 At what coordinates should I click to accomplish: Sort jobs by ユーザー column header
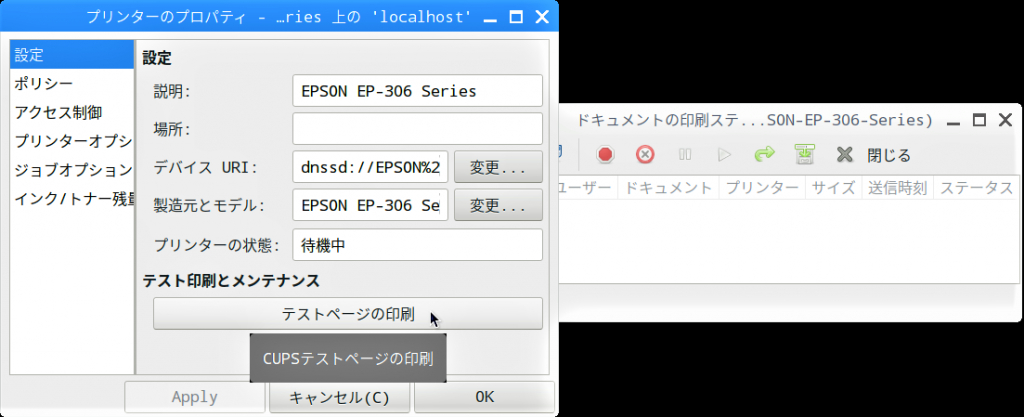(589, 188)
